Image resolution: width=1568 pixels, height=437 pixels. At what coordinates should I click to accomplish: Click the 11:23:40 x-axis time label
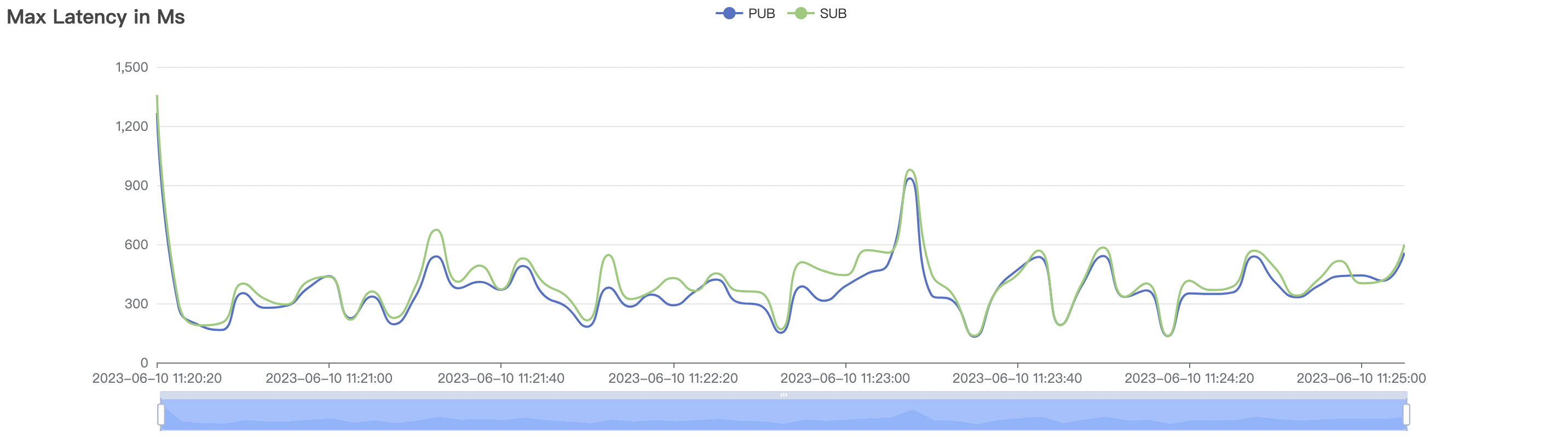pos(1017,378)
